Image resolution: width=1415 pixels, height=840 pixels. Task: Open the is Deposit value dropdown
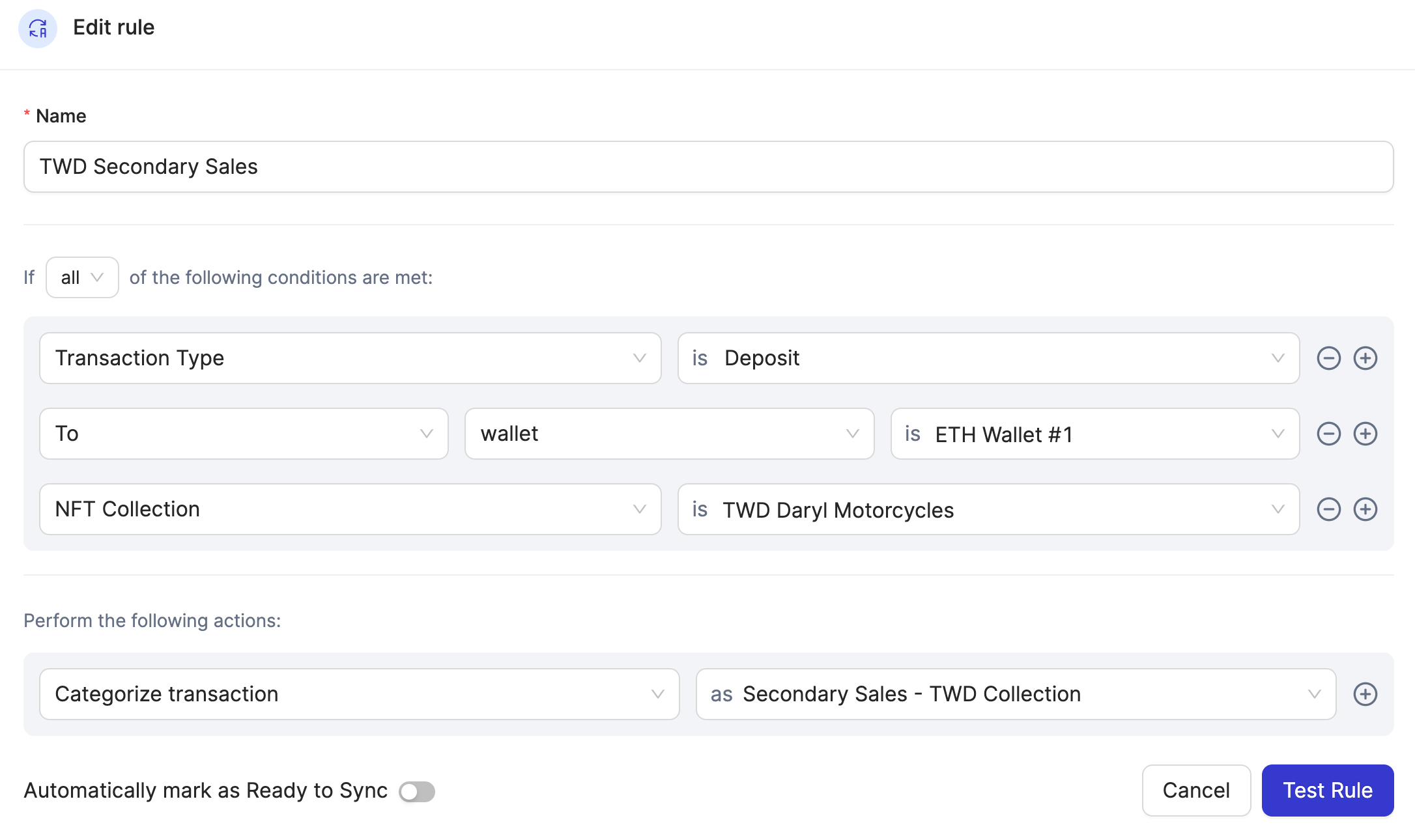pos(988,358)
